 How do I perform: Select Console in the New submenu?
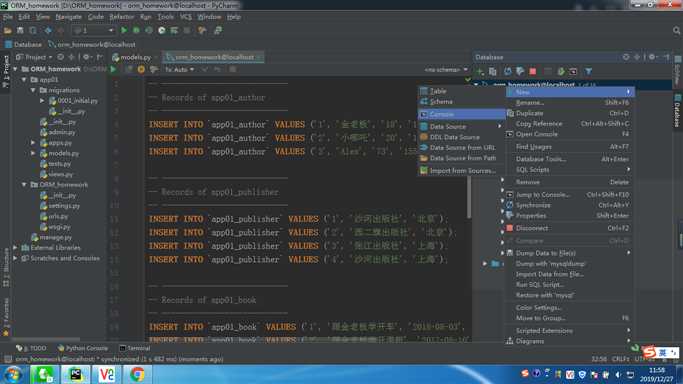(461, 114)
